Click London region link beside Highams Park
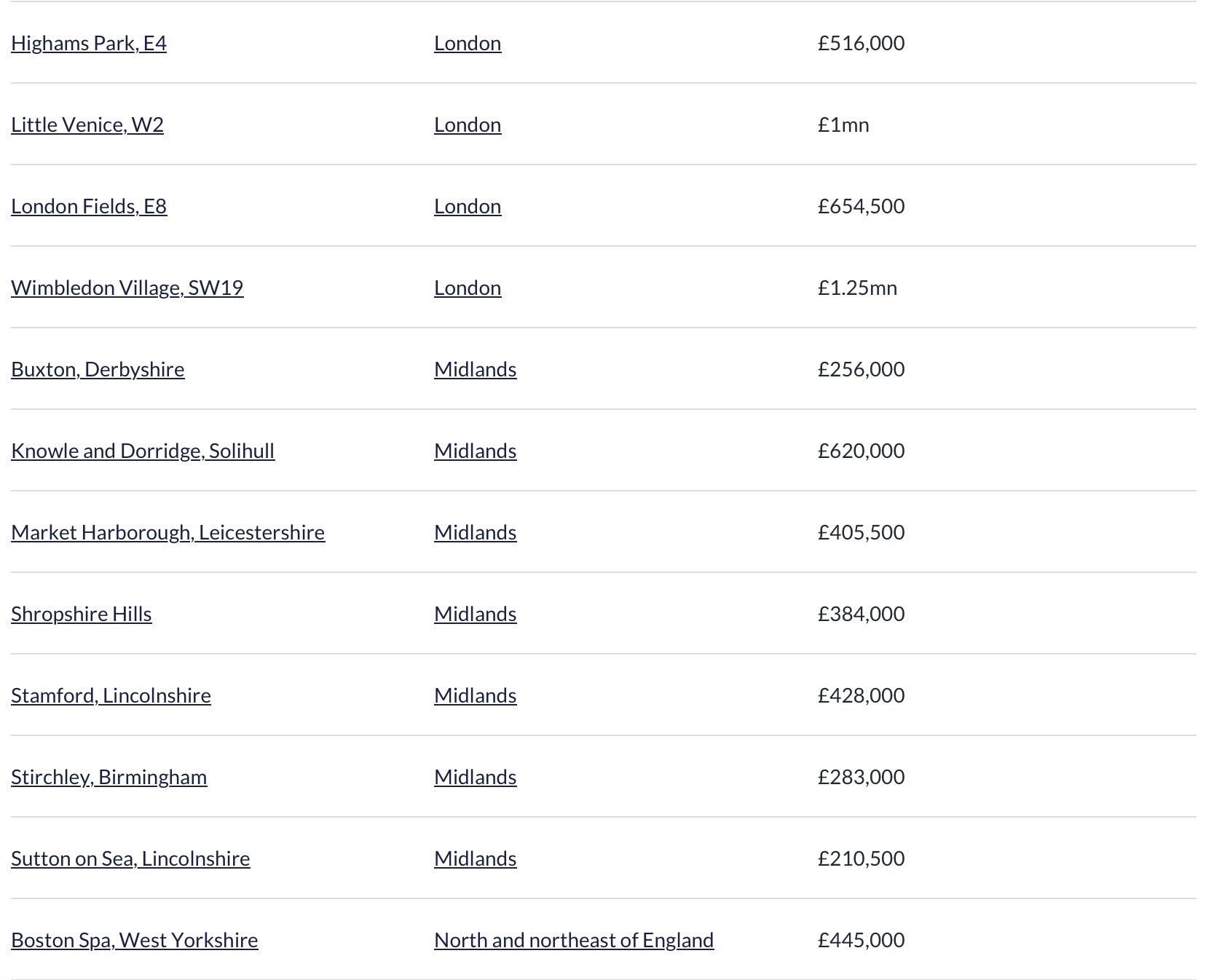The width and height of the screenshot is (1206, 980). 468,44
